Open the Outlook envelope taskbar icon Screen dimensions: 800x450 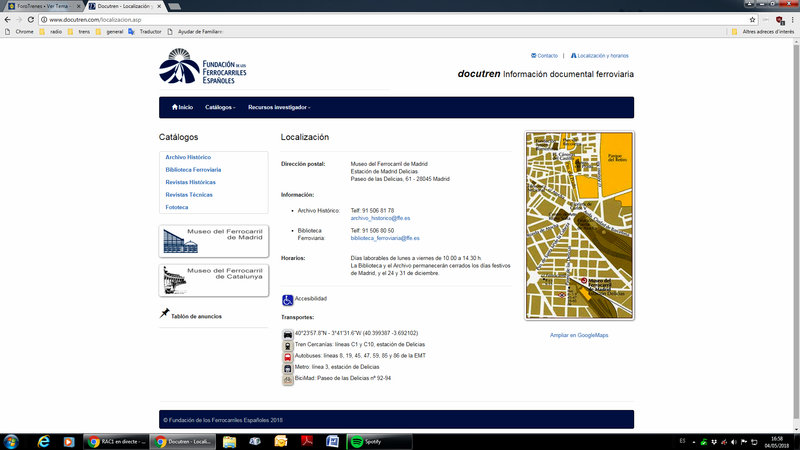point(281,442)
